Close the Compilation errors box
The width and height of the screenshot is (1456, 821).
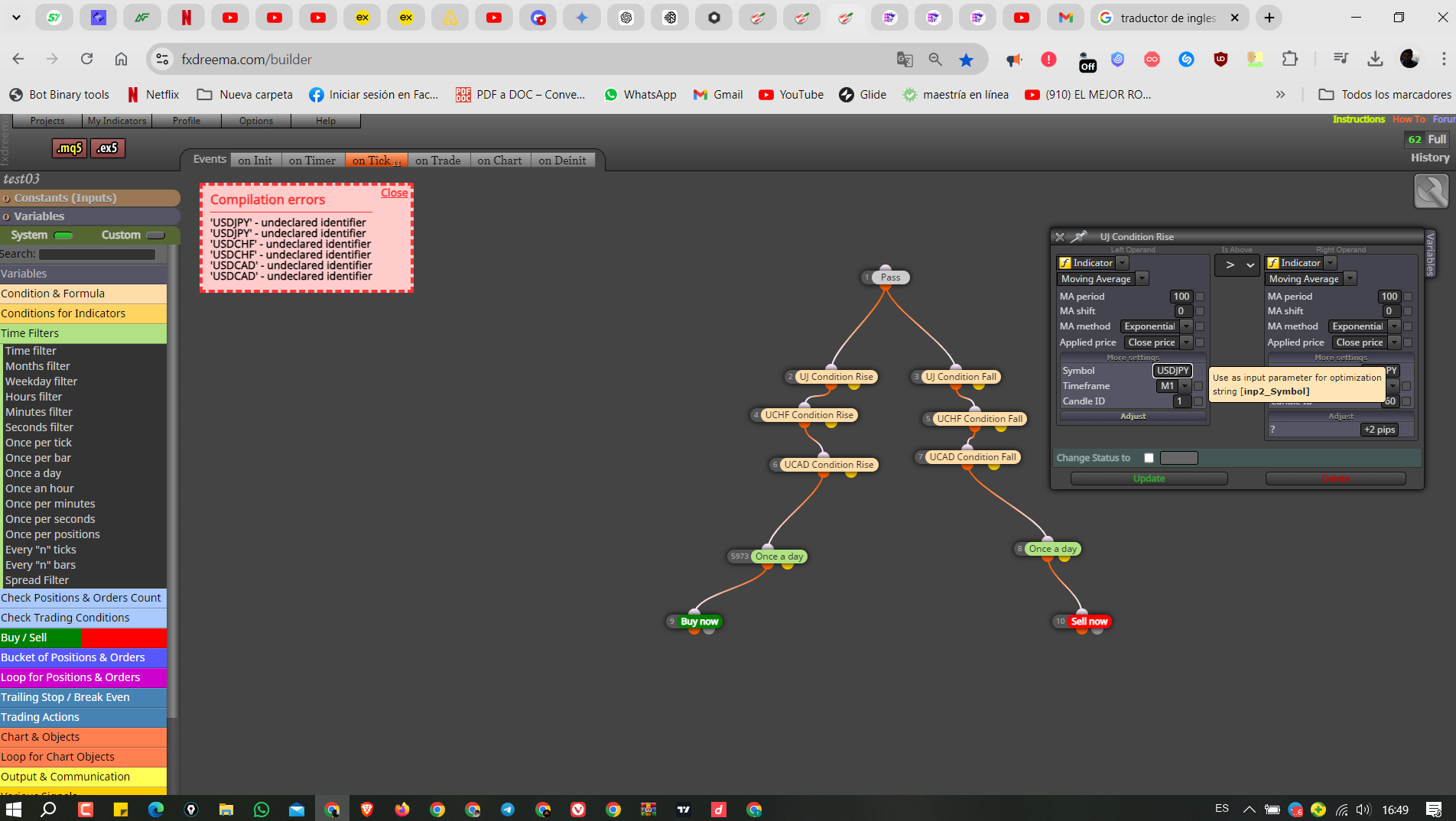pos(395,193)
